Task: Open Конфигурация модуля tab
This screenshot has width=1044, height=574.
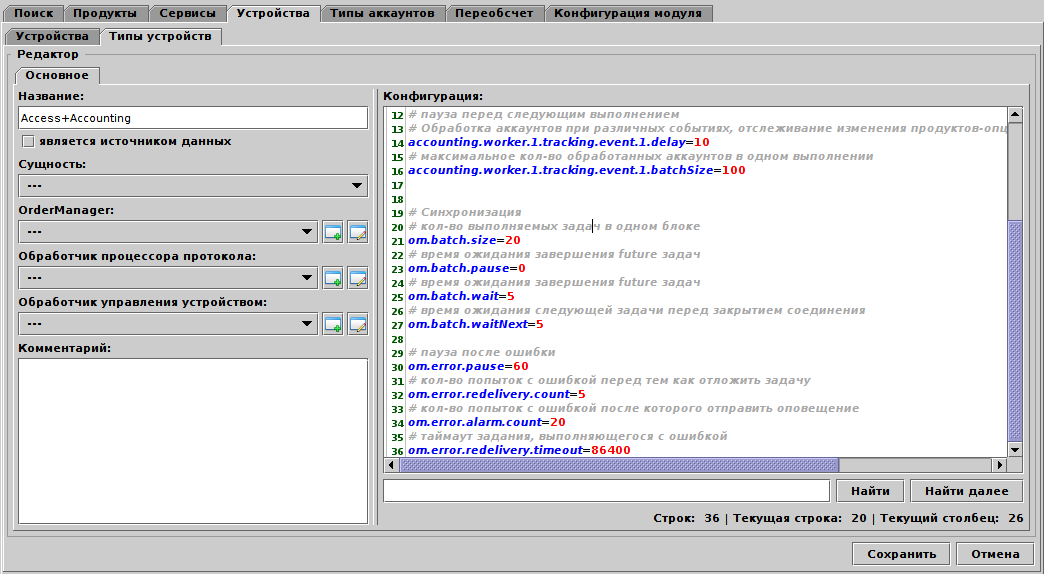Action: [628, 13]
